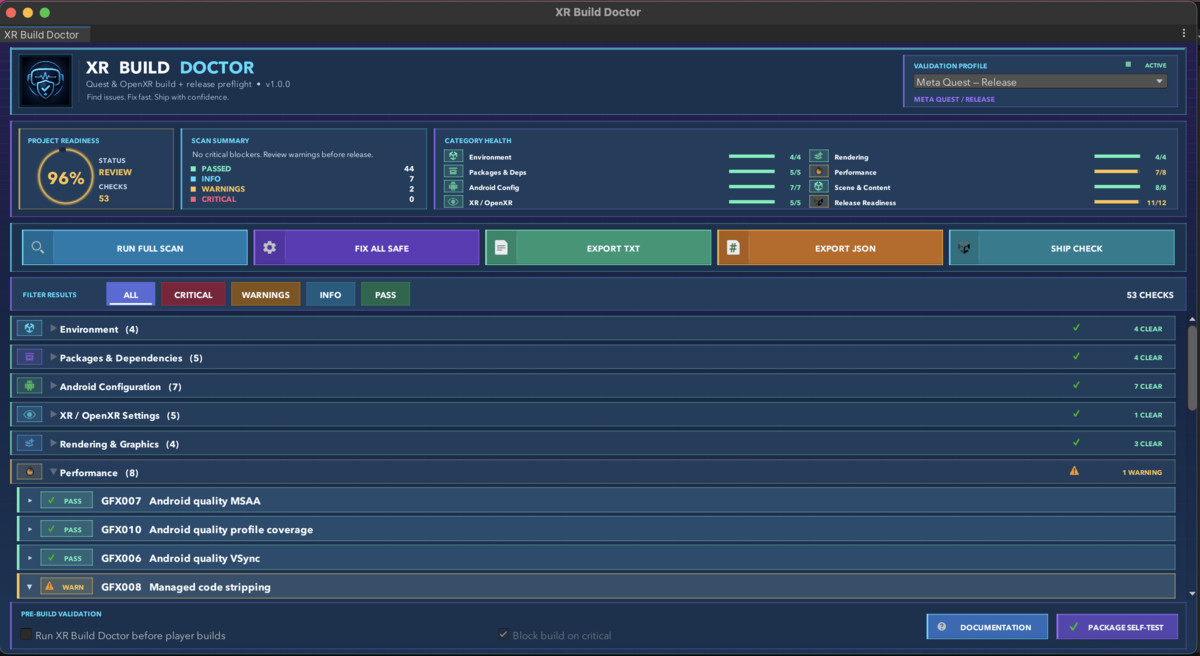1200x656 pixels.
Task: Expand the Environment (4) category
Action: pyautogui.click(x=54, y=329)
